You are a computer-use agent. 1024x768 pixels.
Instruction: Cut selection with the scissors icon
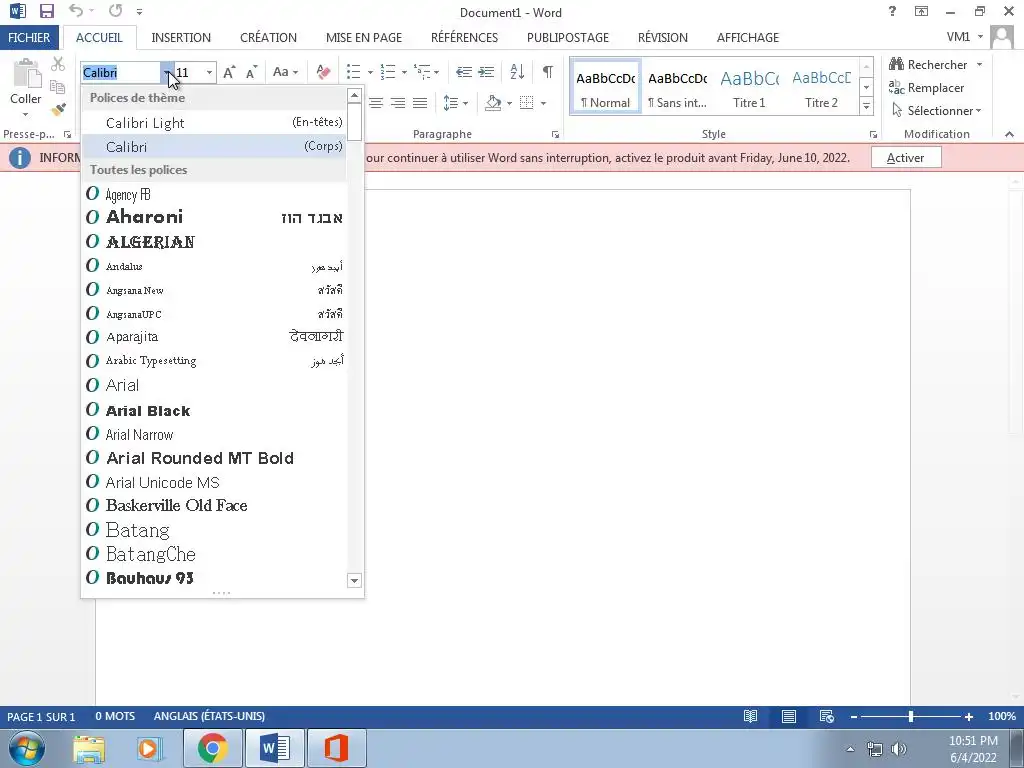(58, 64)
